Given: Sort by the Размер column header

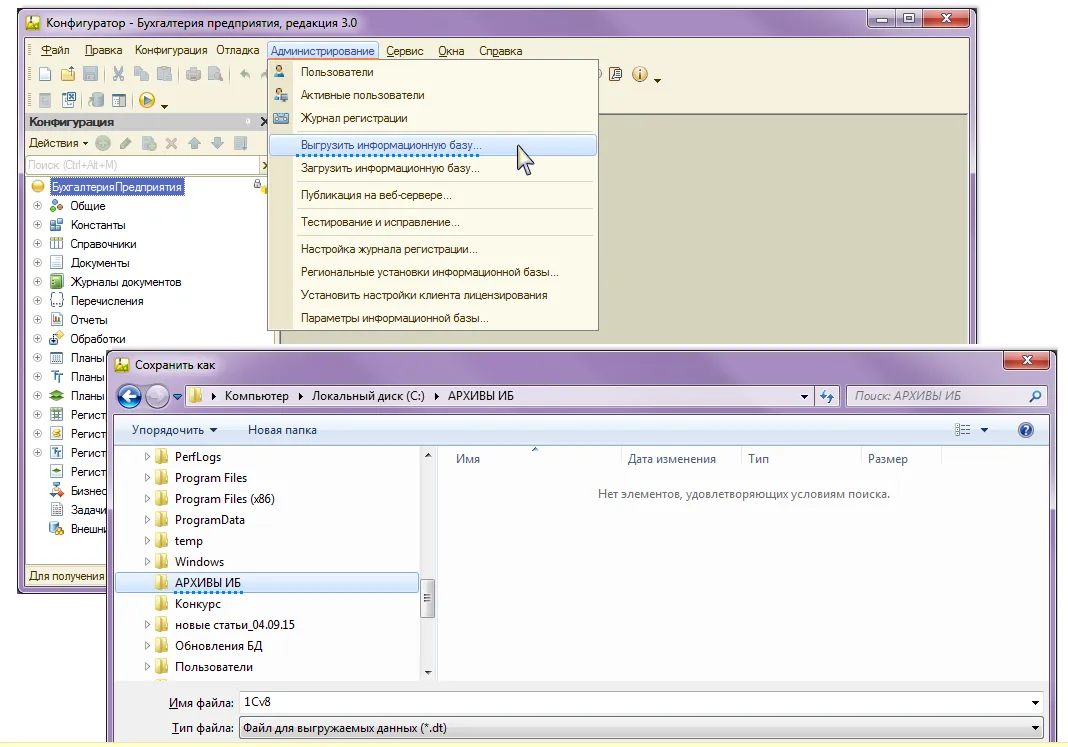Looking at the screenshot, I should click(x=900, y=459).
